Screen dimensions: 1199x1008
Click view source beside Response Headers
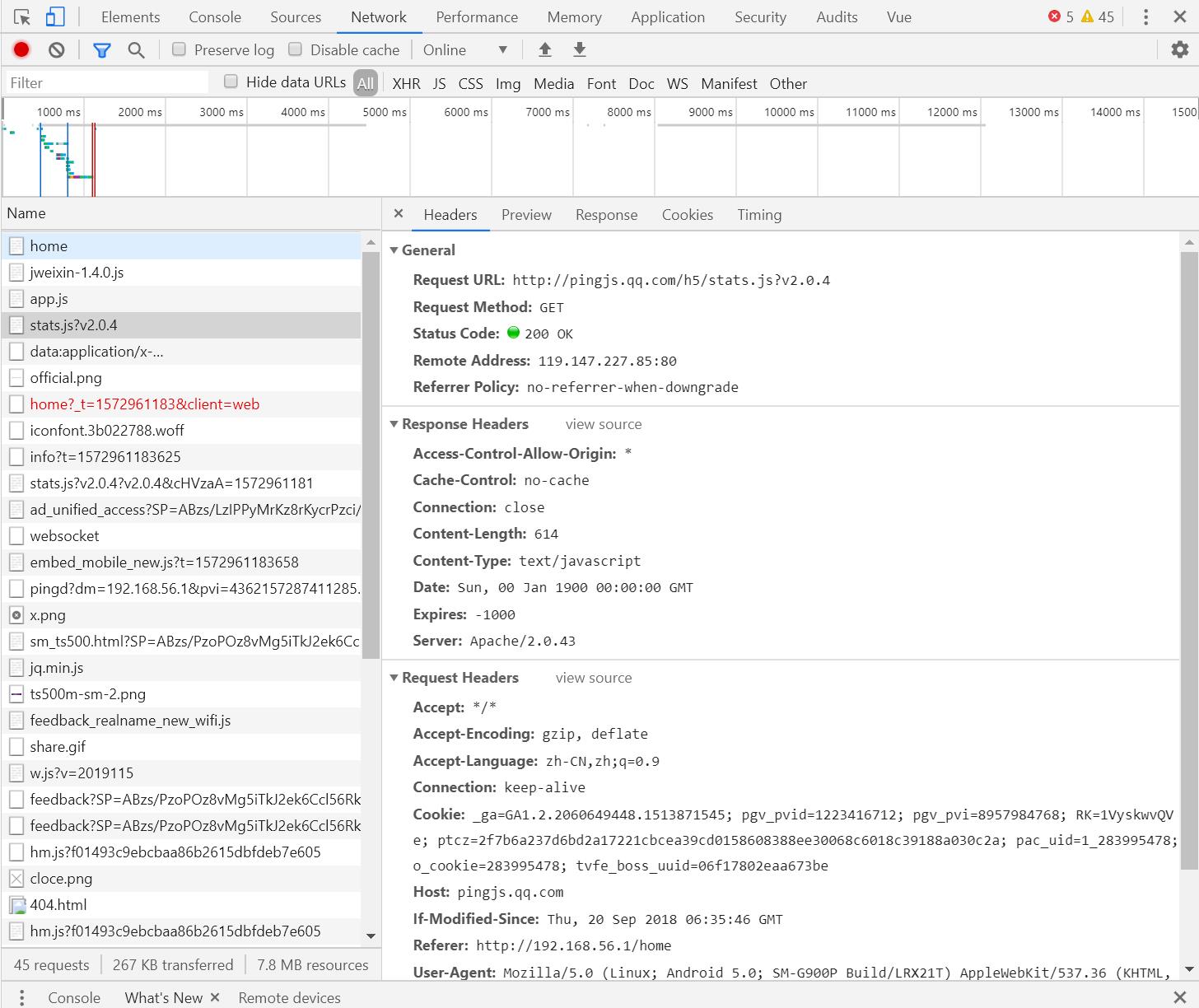[x=603, y=424]
